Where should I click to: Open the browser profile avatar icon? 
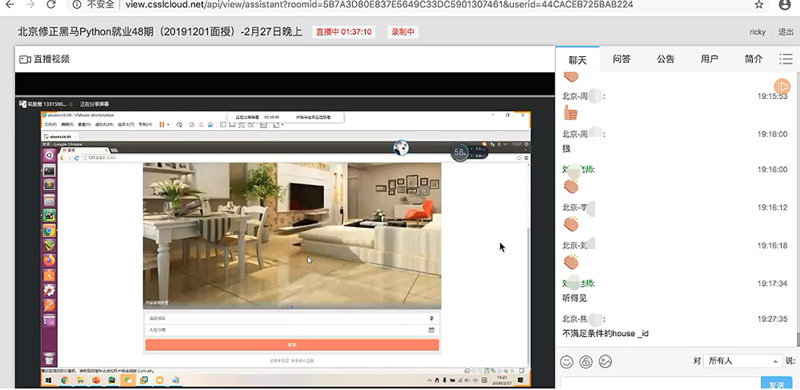click(x=785, y=5)
